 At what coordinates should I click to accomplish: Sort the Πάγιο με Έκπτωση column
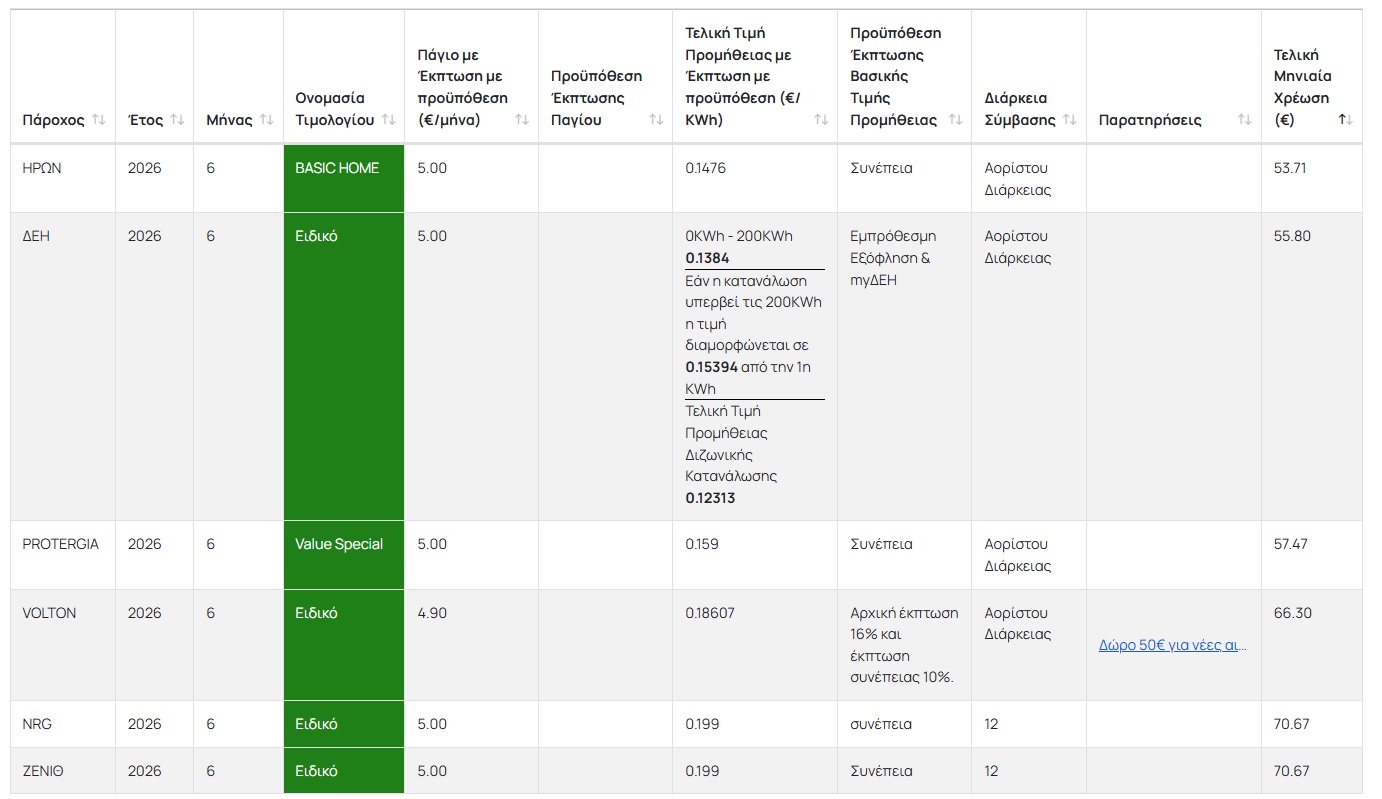[522, 120]
